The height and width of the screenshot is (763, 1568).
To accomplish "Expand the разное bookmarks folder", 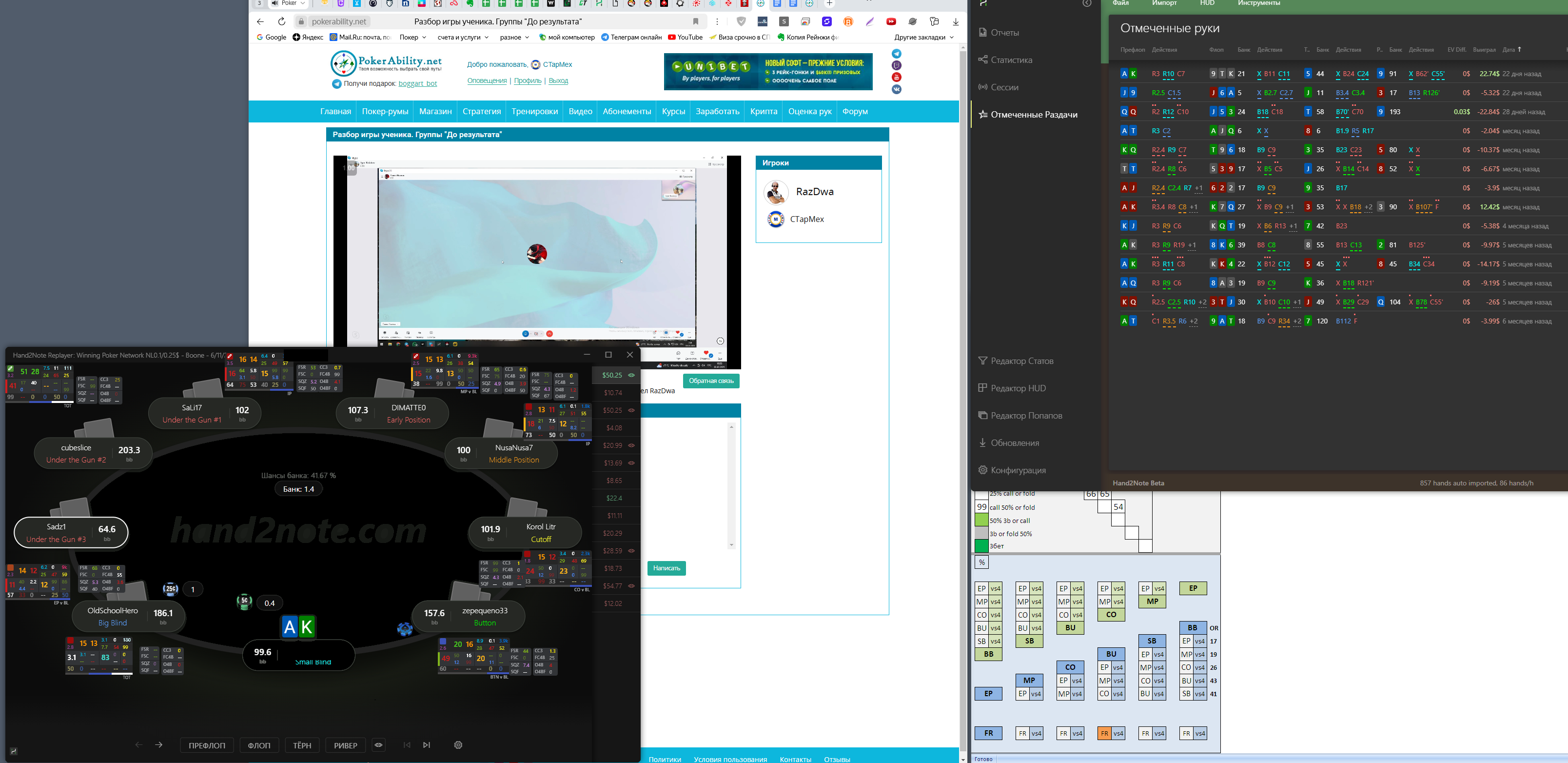I will click(514, 37).
